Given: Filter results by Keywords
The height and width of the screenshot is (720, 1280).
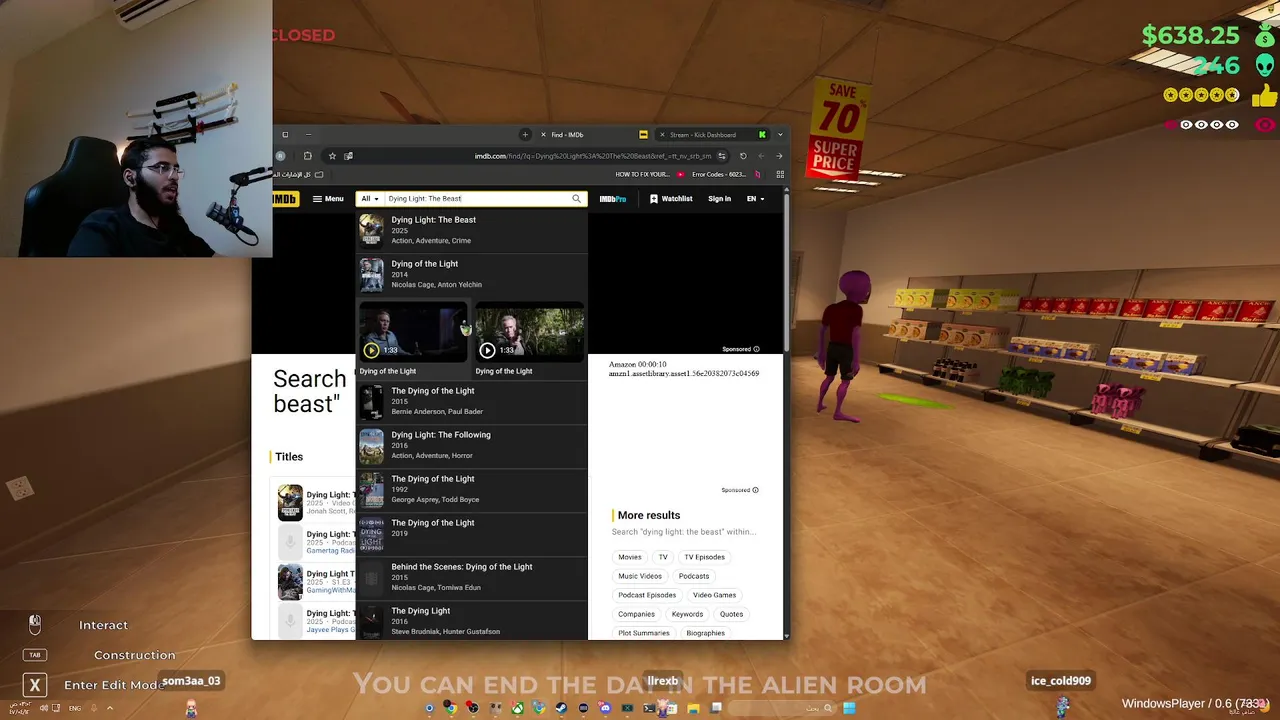Looking at the screenshot, I should point(687,614).
